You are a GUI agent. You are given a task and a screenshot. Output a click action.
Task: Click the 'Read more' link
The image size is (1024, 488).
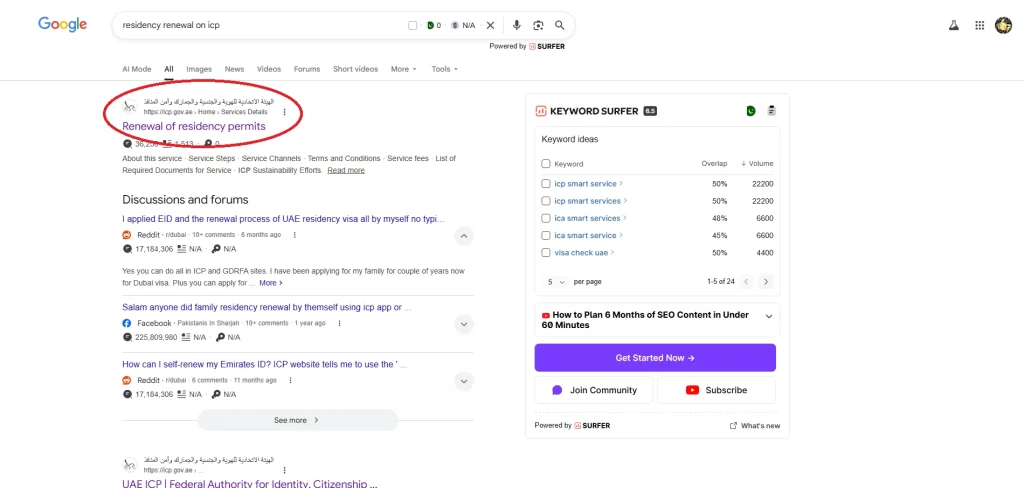(346, 171)
